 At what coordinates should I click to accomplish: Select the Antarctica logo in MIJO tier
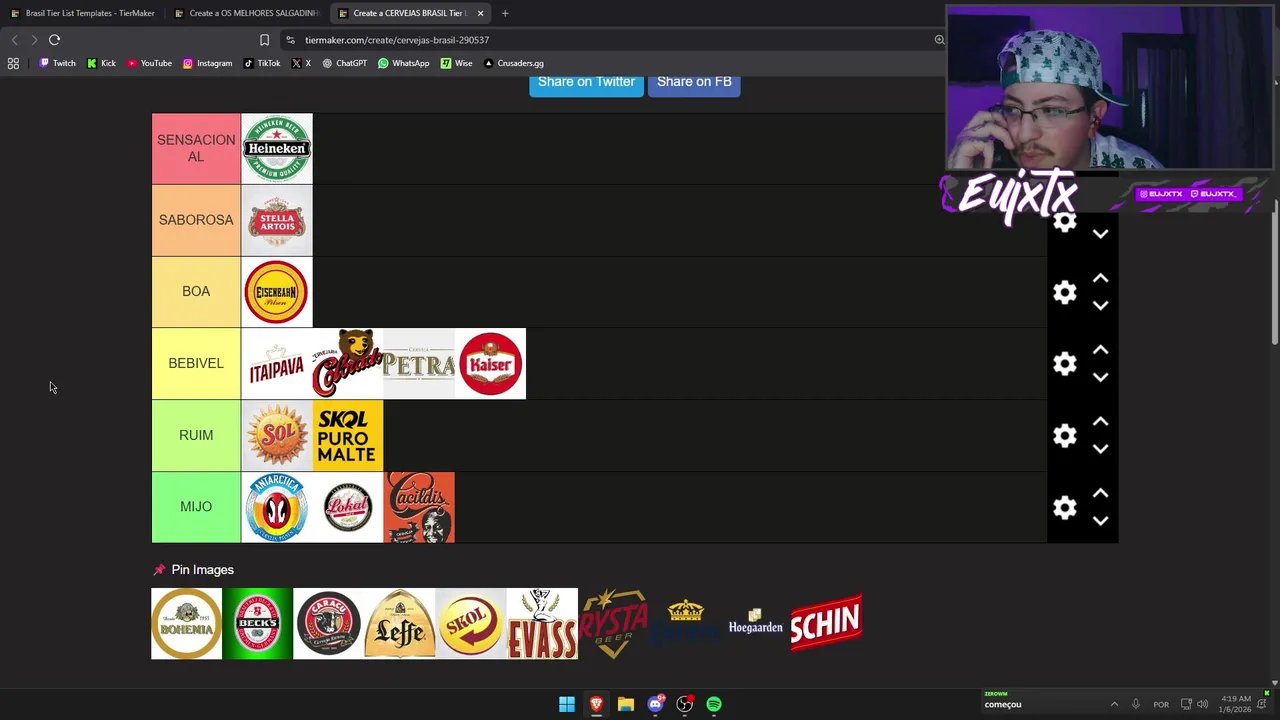(x=277, y=508)
